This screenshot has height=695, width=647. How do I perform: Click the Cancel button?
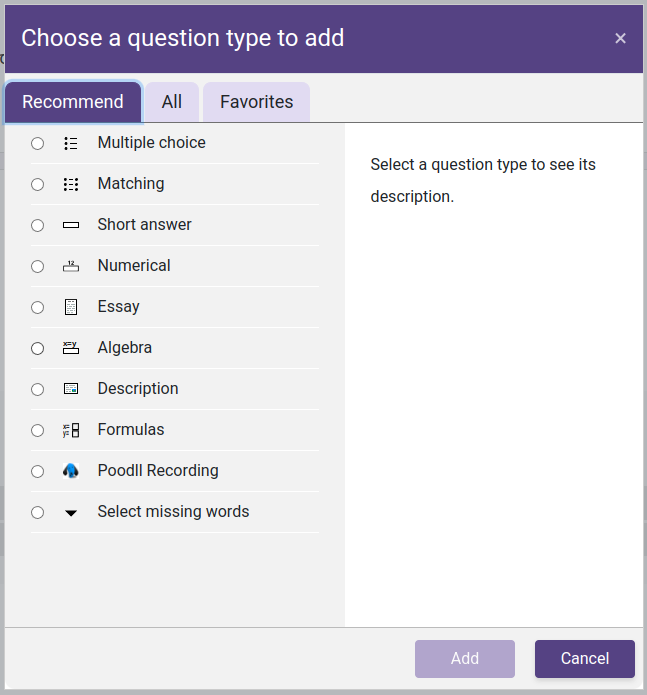pyautogui.click(x=585, y=659)
